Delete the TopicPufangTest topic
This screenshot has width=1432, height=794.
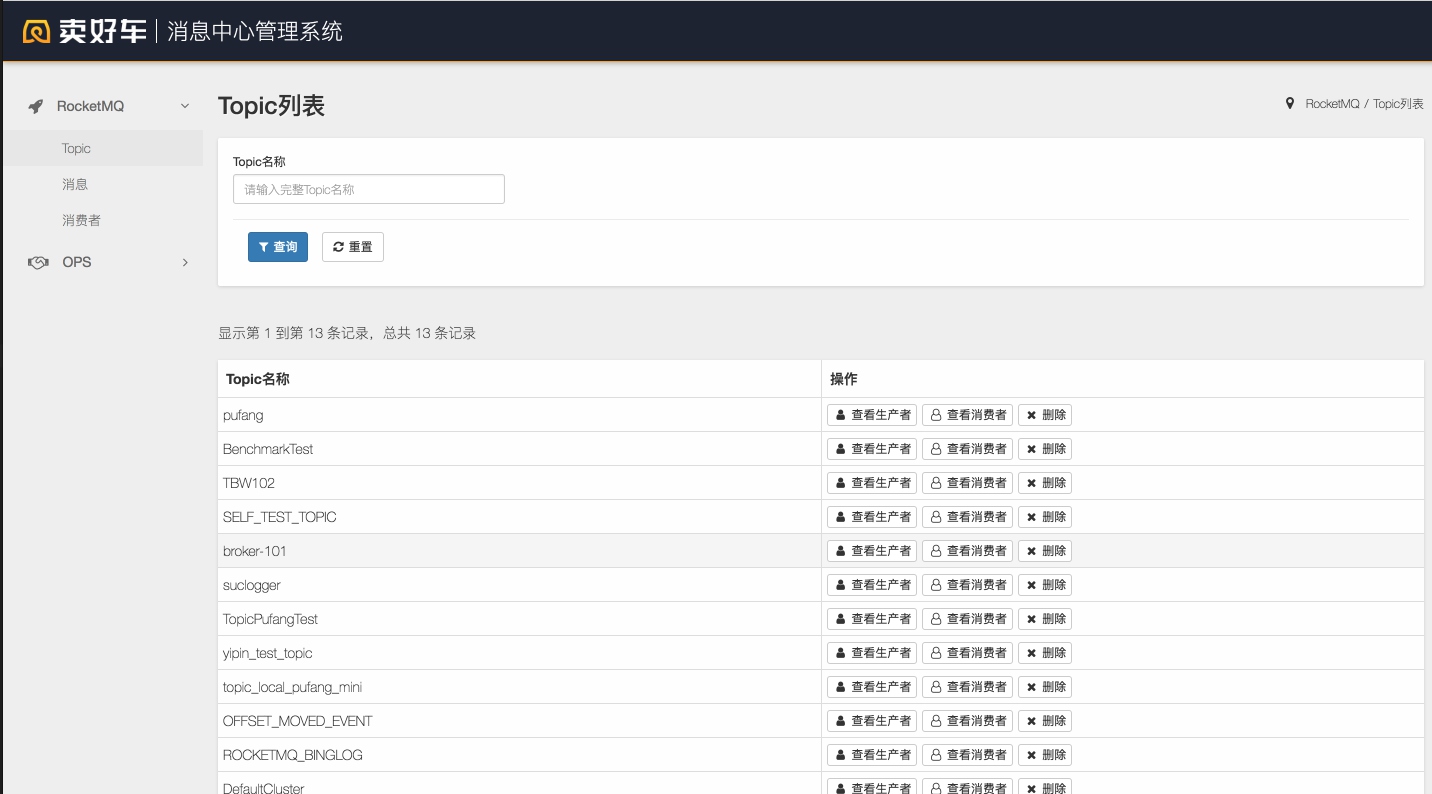[1045, 619]
